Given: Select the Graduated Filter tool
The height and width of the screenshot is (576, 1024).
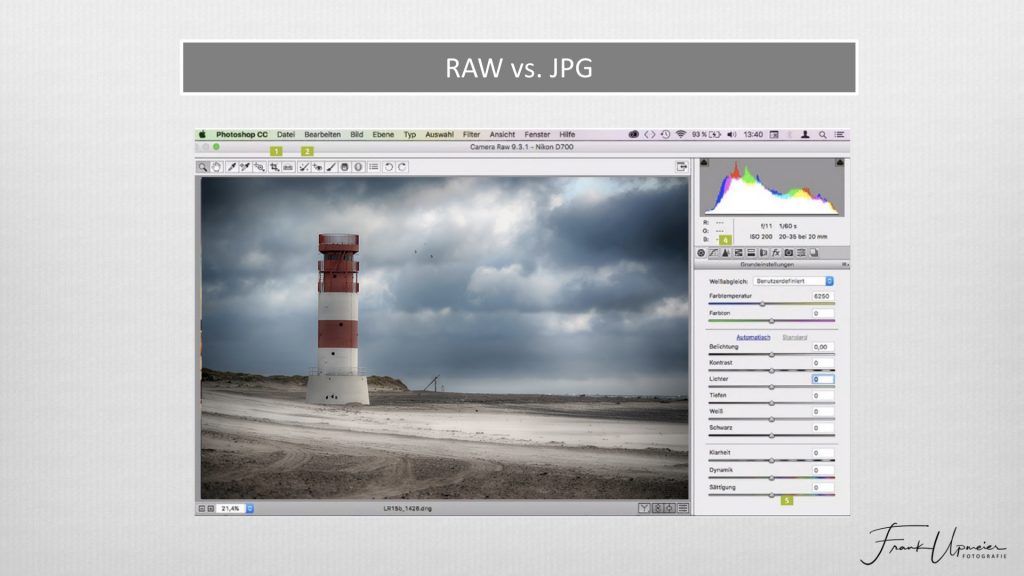Looking at the screenshot, I should pos(345,167).
